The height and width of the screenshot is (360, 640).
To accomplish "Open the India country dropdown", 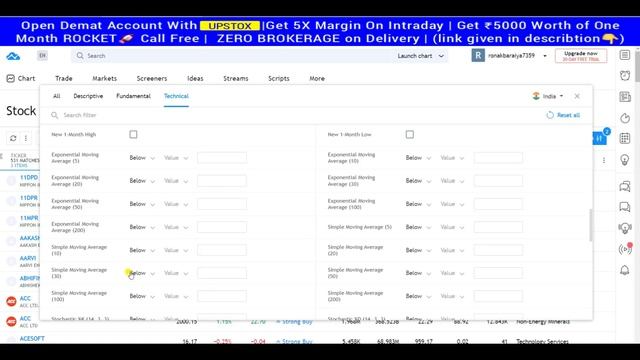I will click(548, 96).
